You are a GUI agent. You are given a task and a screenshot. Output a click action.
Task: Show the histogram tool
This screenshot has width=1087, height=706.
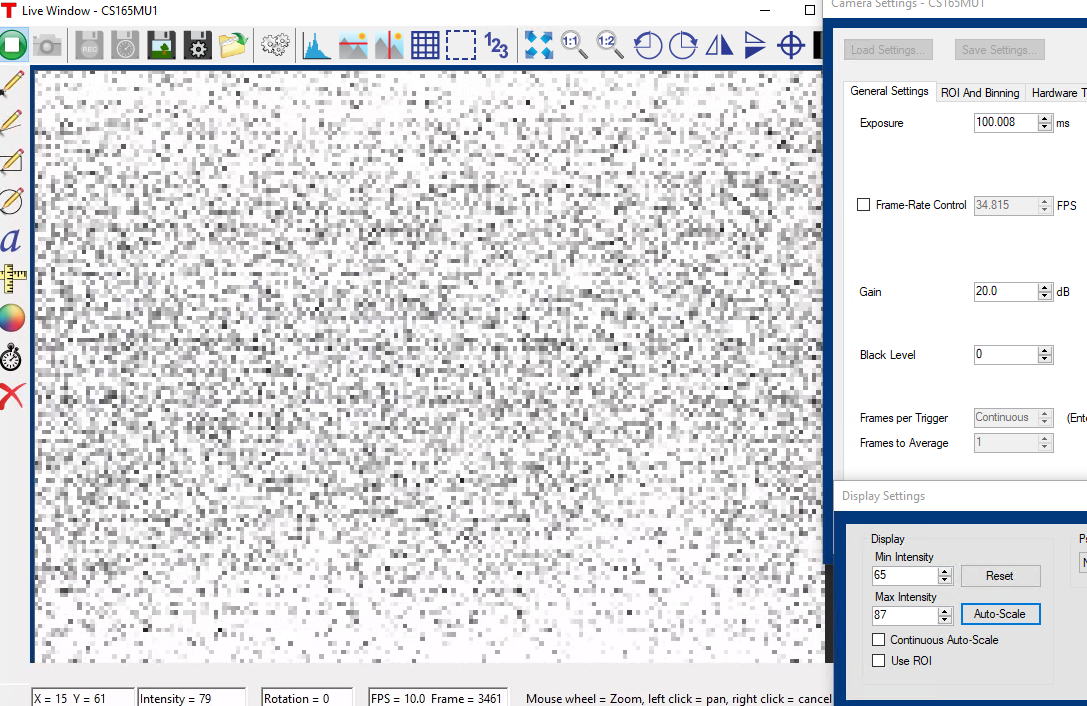pyautogui.click(x=317, y=46)
